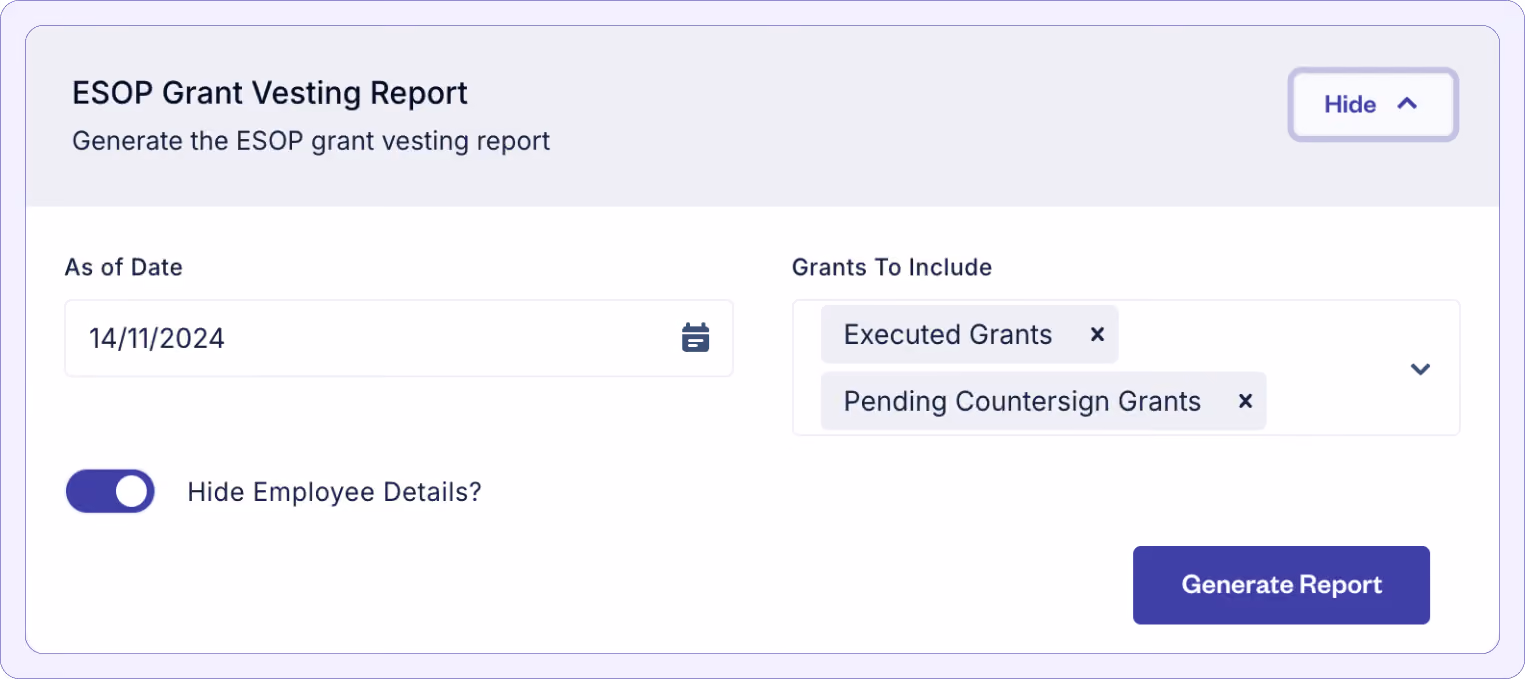Click the As of Date input field
Image resolution: width=1525 pixels, height=679 pixels.
pyautogui.click(x=399, y=338)
